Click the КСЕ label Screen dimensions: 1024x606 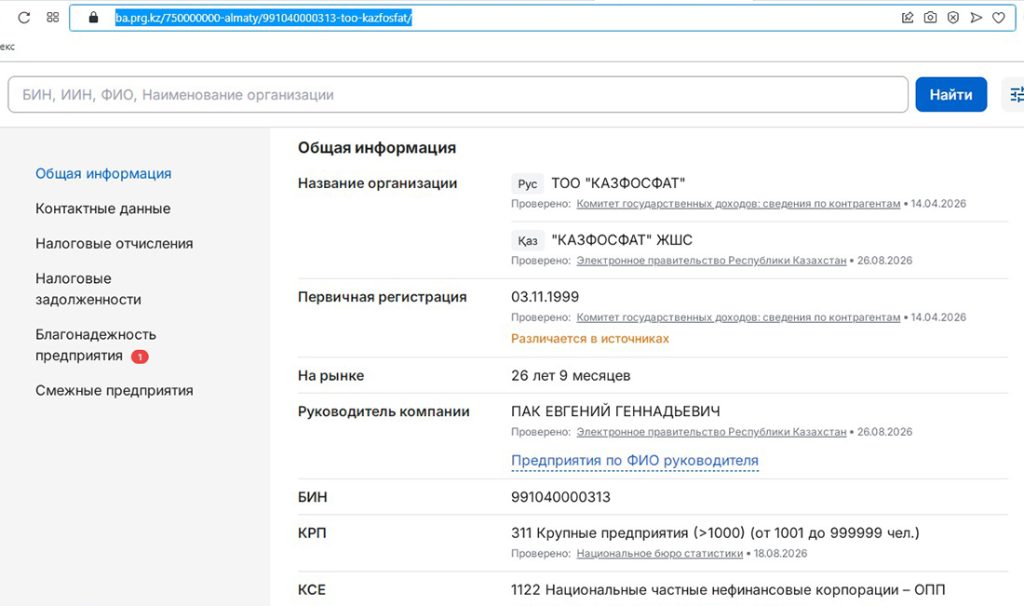click(x=312, y=590)
